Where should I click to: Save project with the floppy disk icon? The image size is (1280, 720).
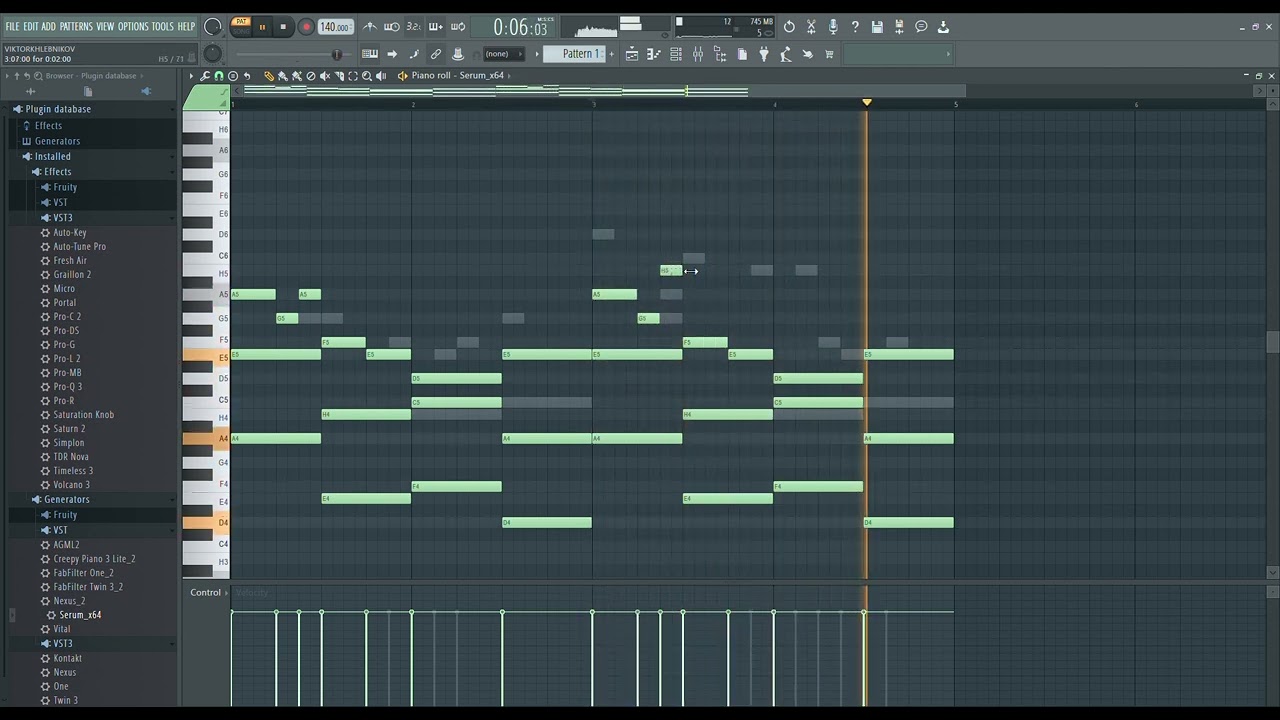[877, 27]
